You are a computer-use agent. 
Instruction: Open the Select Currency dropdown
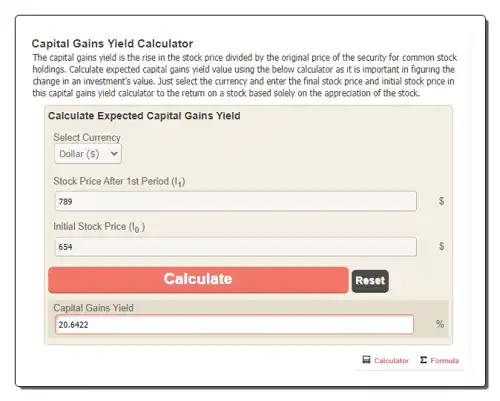pyautogui.click(x=88, y=154)
